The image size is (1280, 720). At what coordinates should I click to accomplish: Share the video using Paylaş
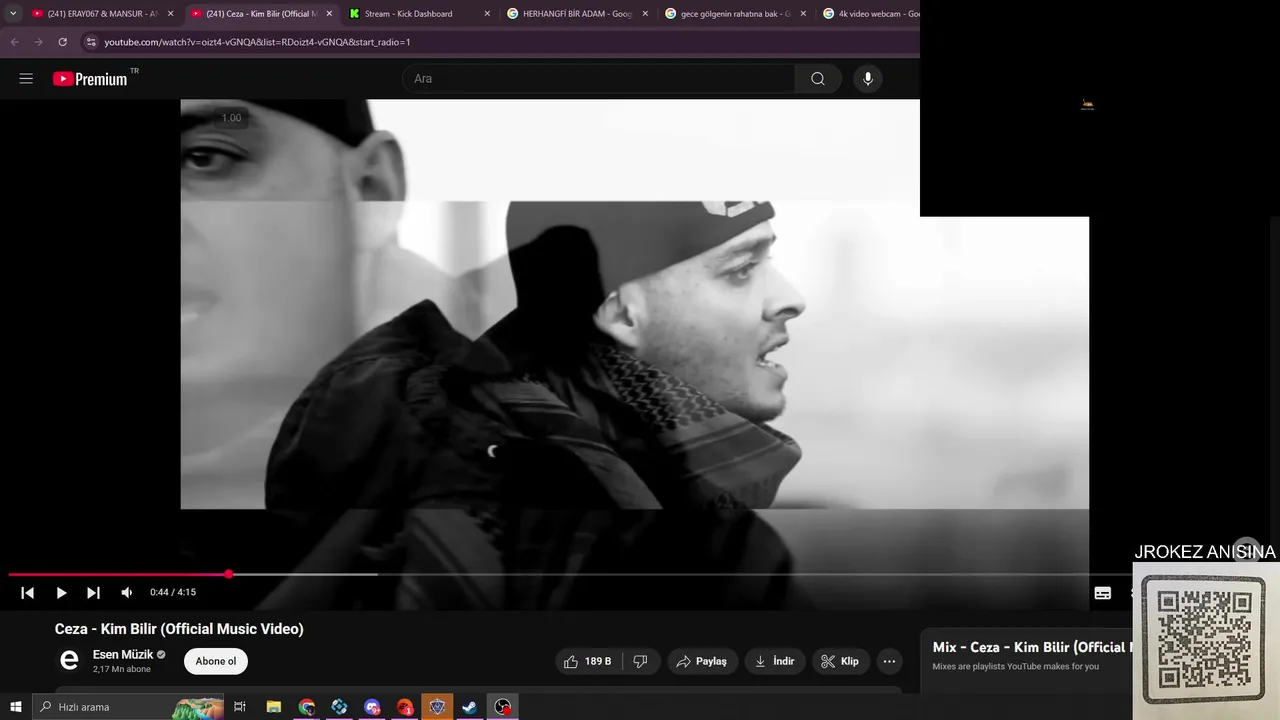[702, 661]
